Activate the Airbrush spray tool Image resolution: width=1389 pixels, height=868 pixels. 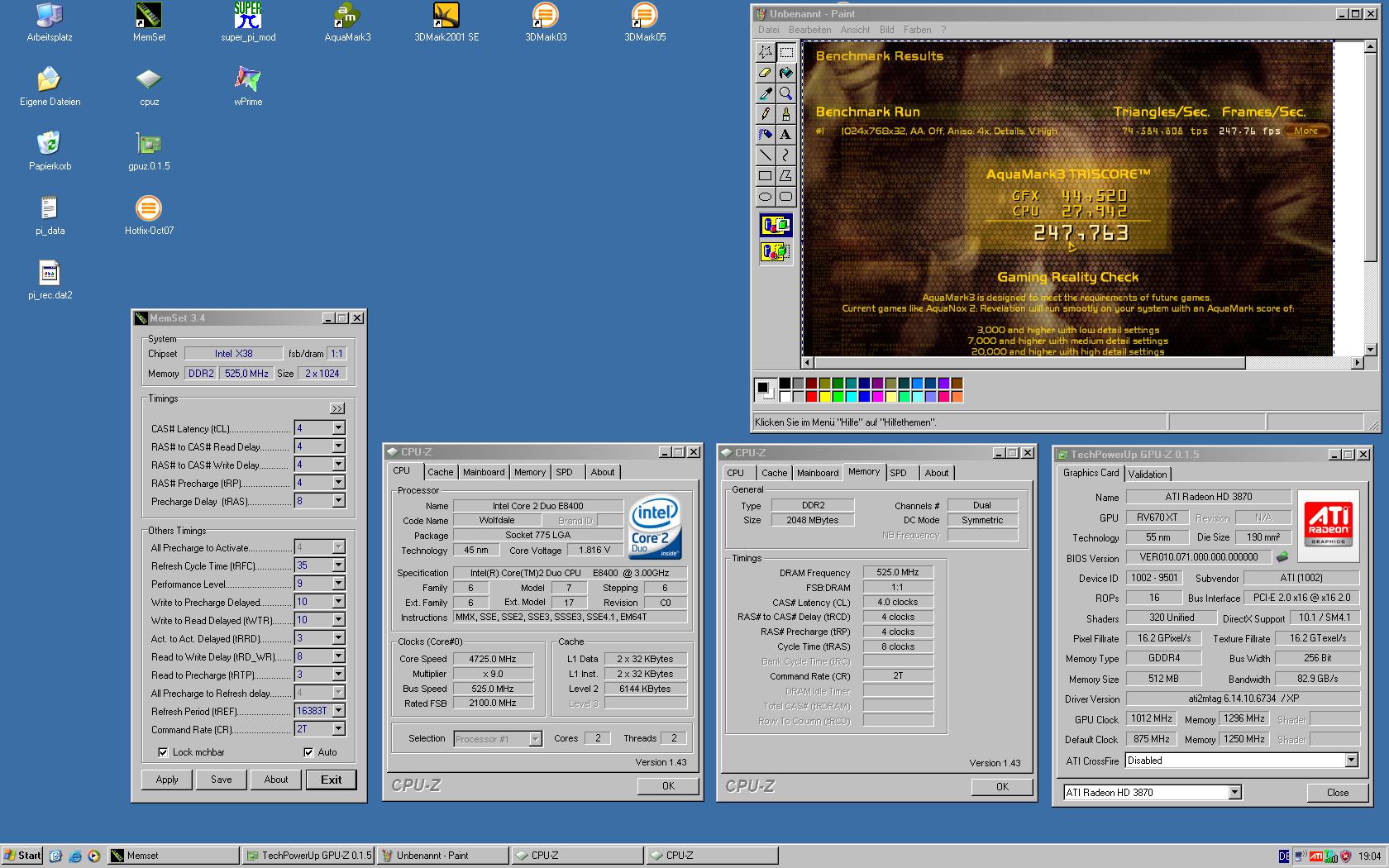(766, 135)
